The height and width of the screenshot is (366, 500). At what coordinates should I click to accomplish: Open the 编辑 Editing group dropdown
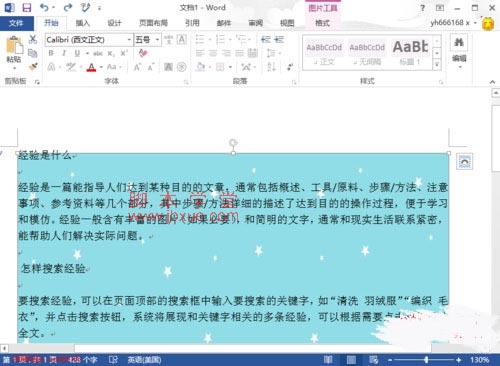[459, 52]
